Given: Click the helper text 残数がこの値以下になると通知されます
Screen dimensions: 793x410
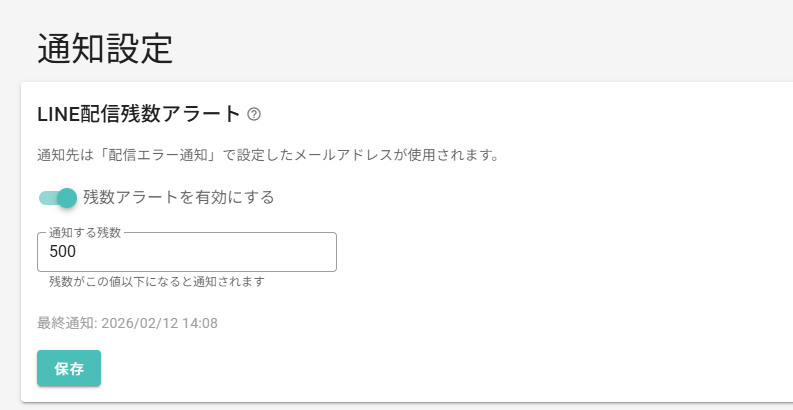Looking at the screenshot, I should tap(156, 282).
